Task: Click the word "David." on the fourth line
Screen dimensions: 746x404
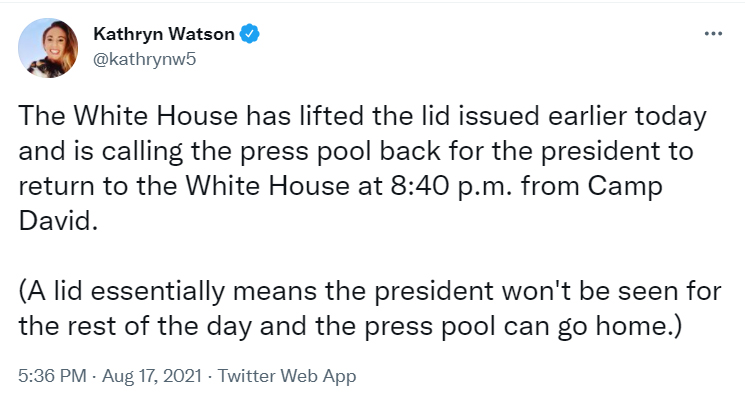Action: [x=58, y=221]
